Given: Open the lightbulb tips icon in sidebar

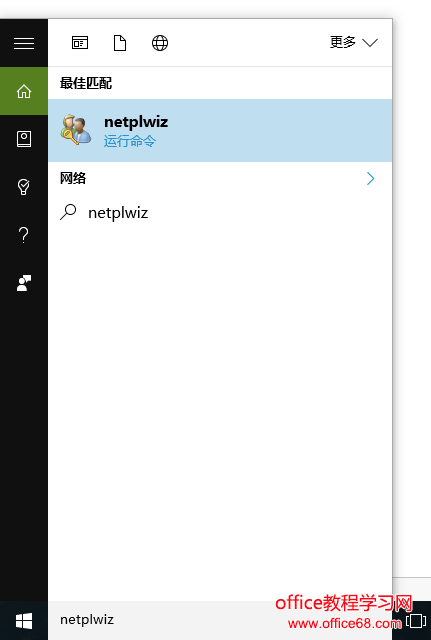Looking at the screenshot, I should (x=24, y=187).
